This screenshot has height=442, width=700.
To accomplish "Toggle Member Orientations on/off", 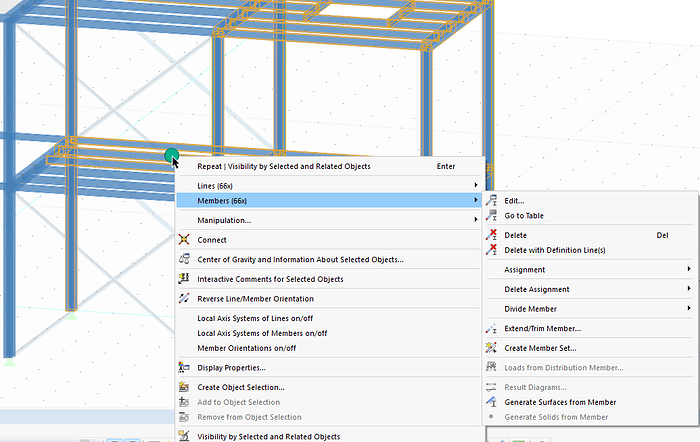I will coord(260,348).
